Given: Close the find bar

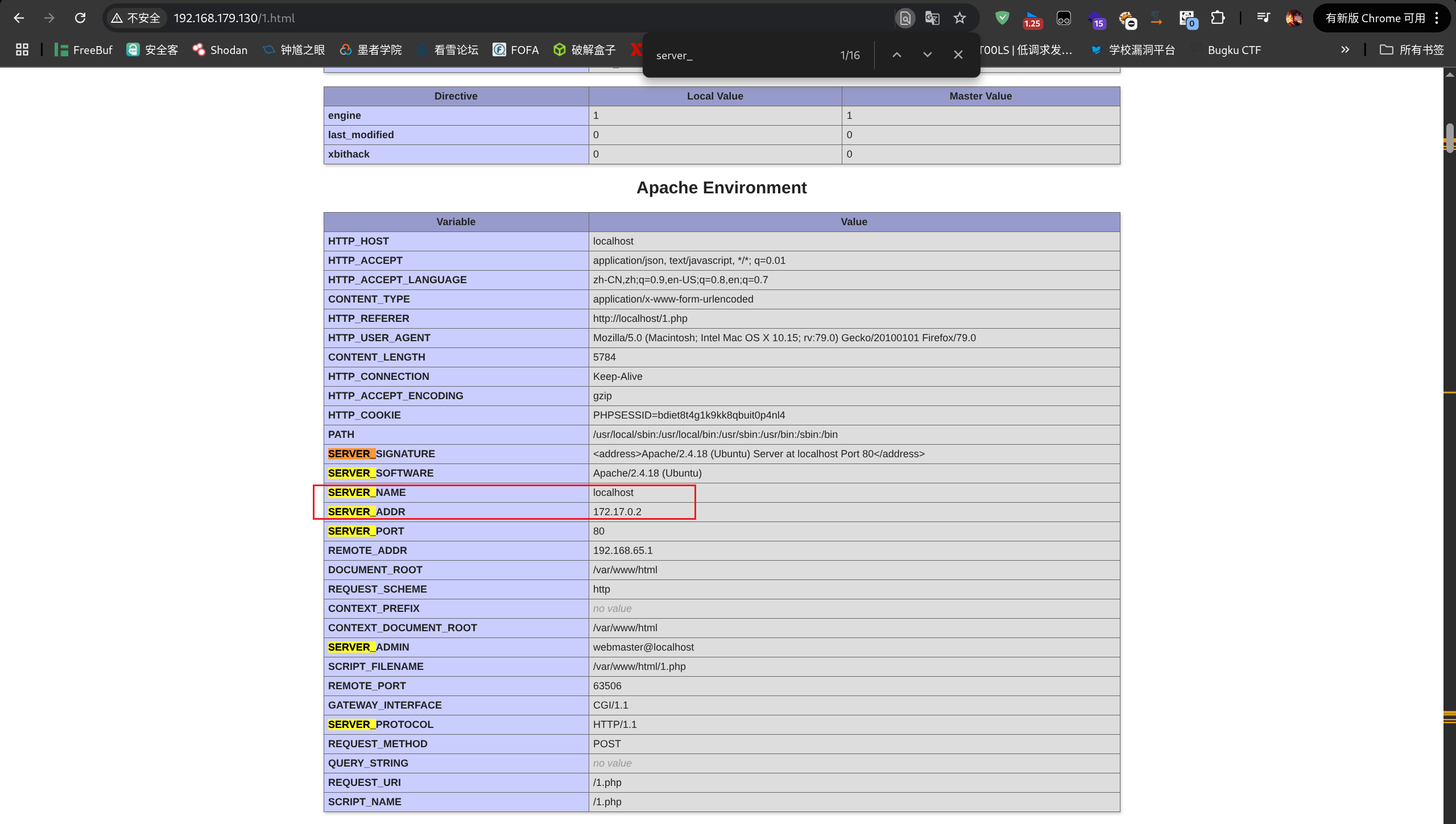Looking at the screenshot, I should [958, 55].
